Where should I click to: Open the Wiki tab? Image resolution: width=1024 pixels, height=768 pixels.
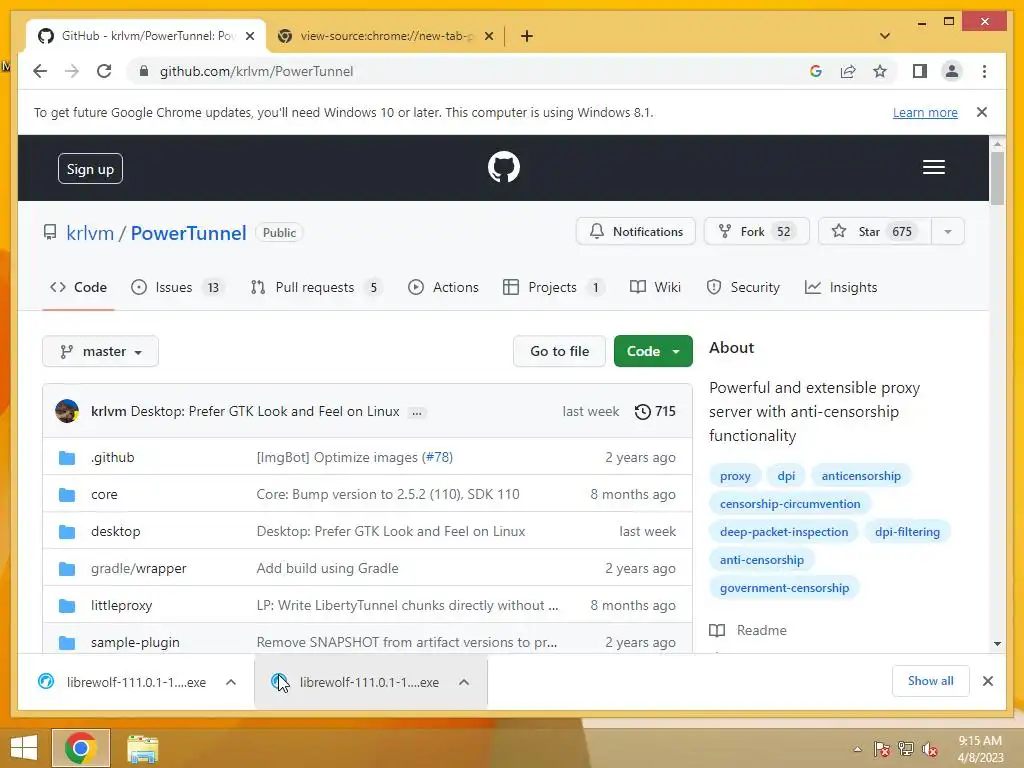pyautogui.click(x=655, y=287)
